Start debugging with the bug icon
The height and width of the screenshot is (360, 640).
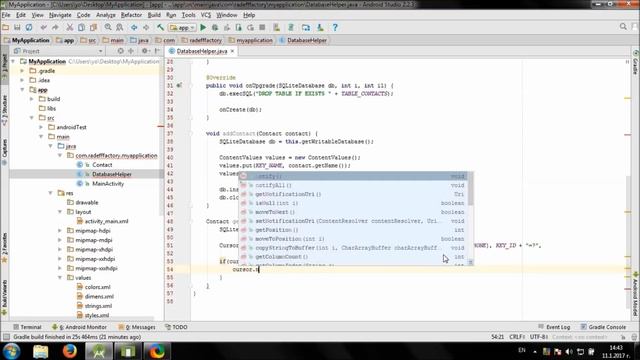(215, 27)
